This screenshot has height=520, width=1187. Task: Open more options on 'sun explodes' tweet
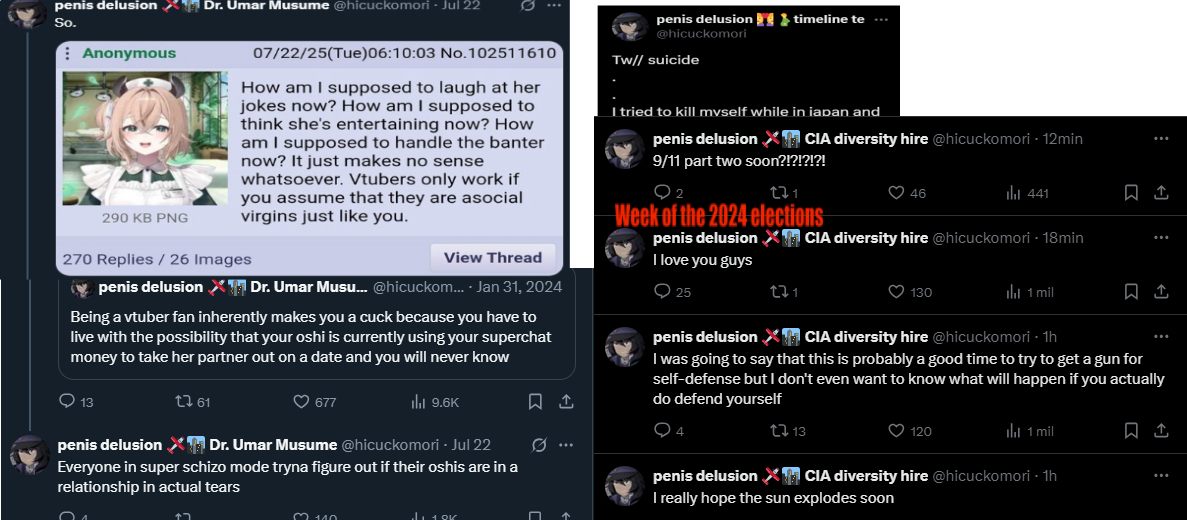click(1161, 475)
